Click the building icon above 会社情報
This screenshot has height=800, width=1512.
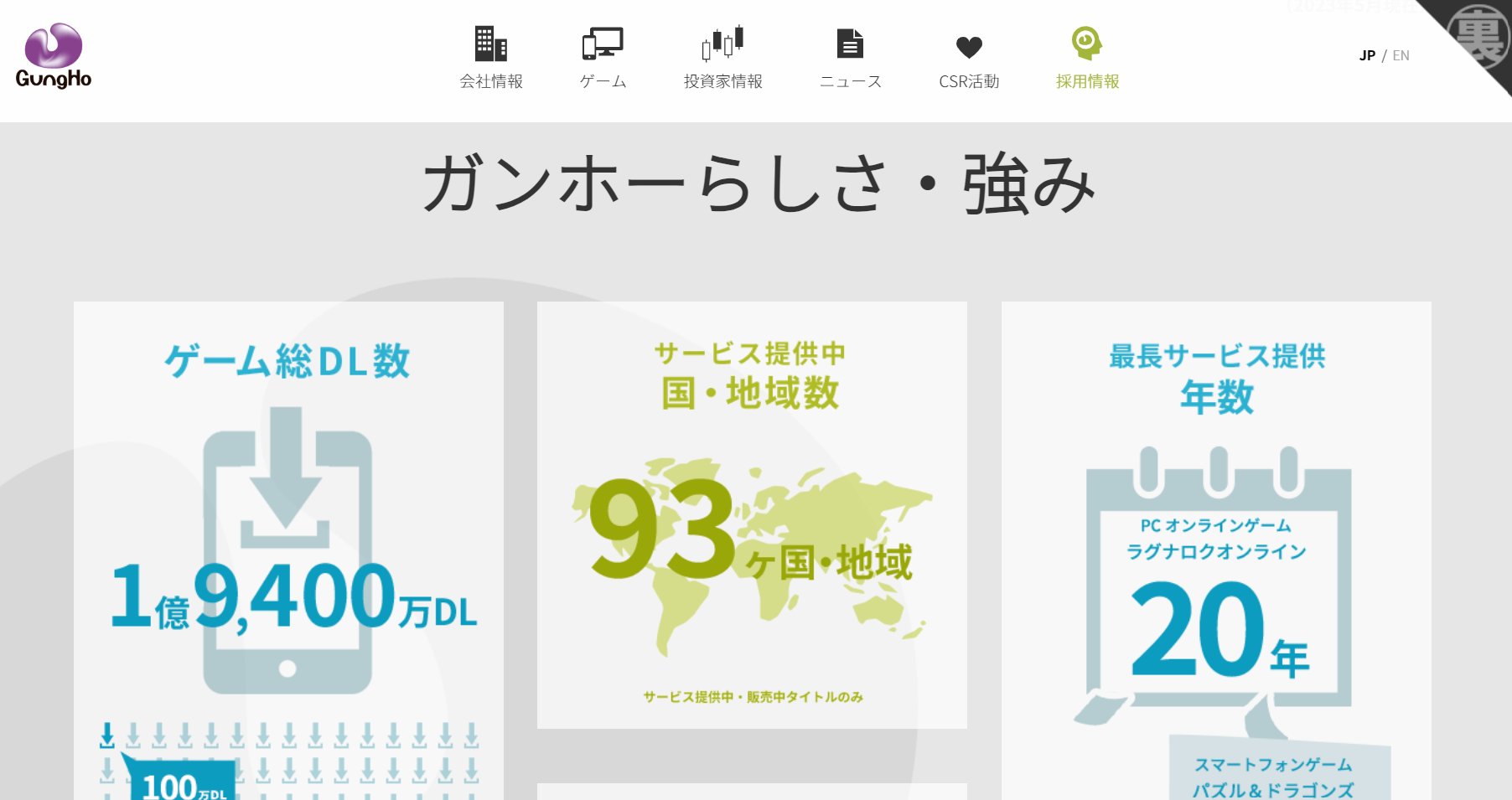[491, 44]
